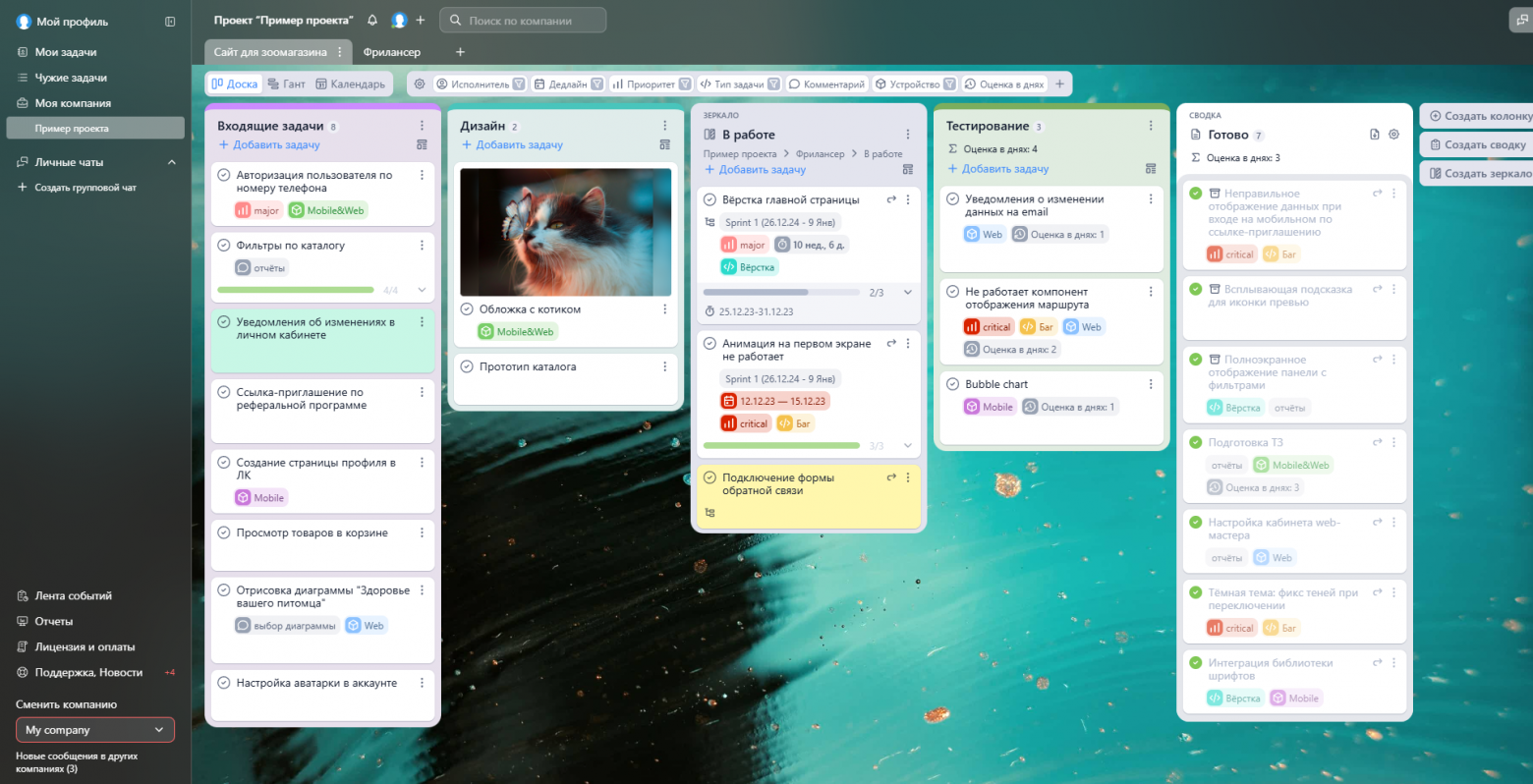Screen dimensions: 1533x784
Task: Collapse the left sidebar panel icon
Action: point(170,22)
